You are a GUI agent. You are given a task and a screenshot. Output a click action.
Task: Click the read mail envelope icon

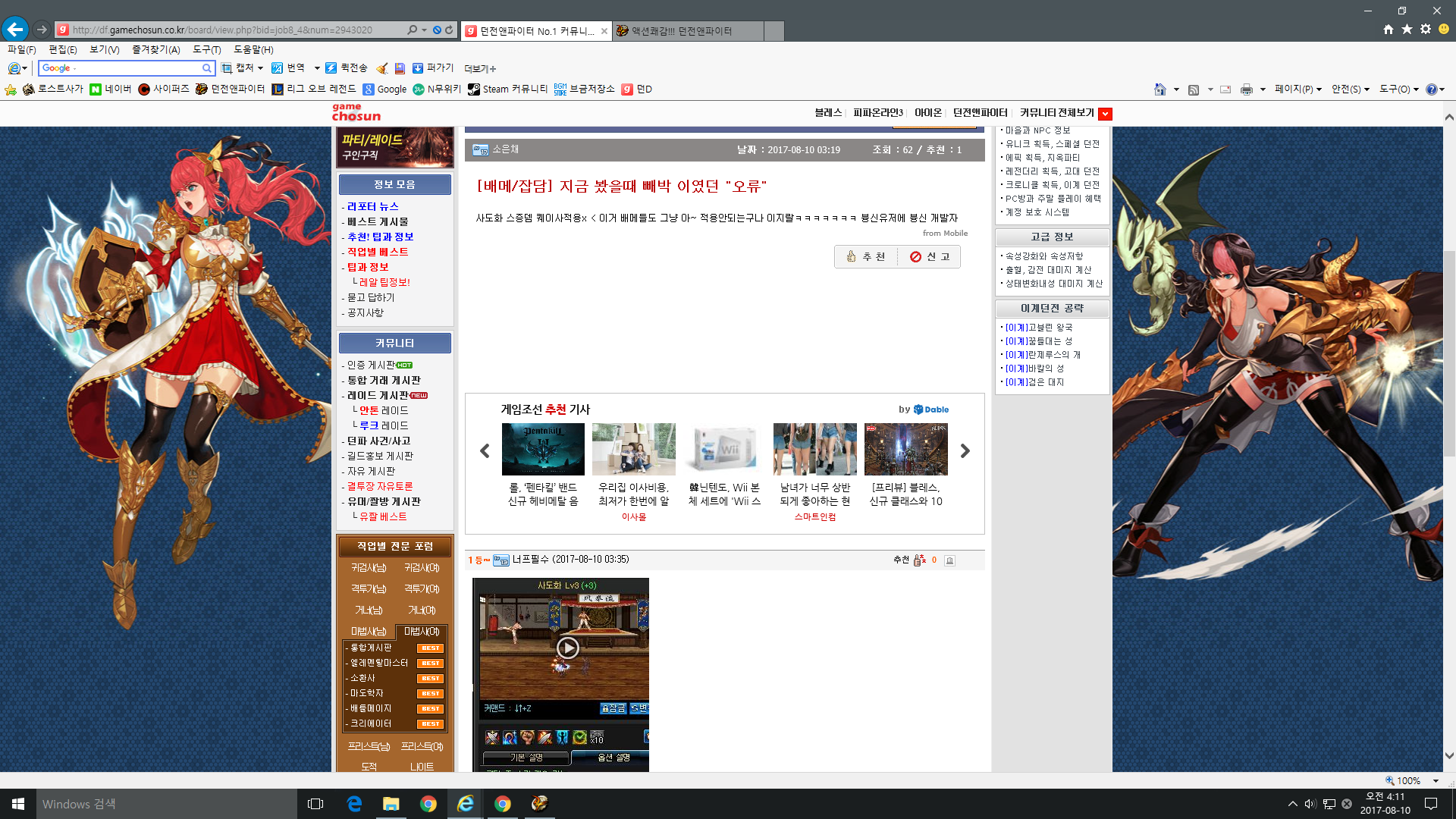1225,89
